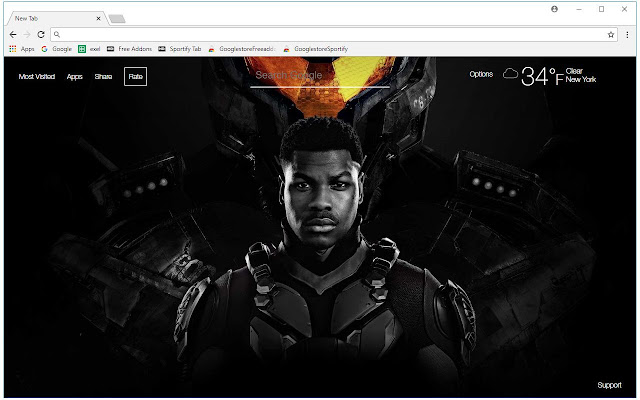Screen dimensions: 640x400
Task: Click the Search Google field
Action: 320,76
